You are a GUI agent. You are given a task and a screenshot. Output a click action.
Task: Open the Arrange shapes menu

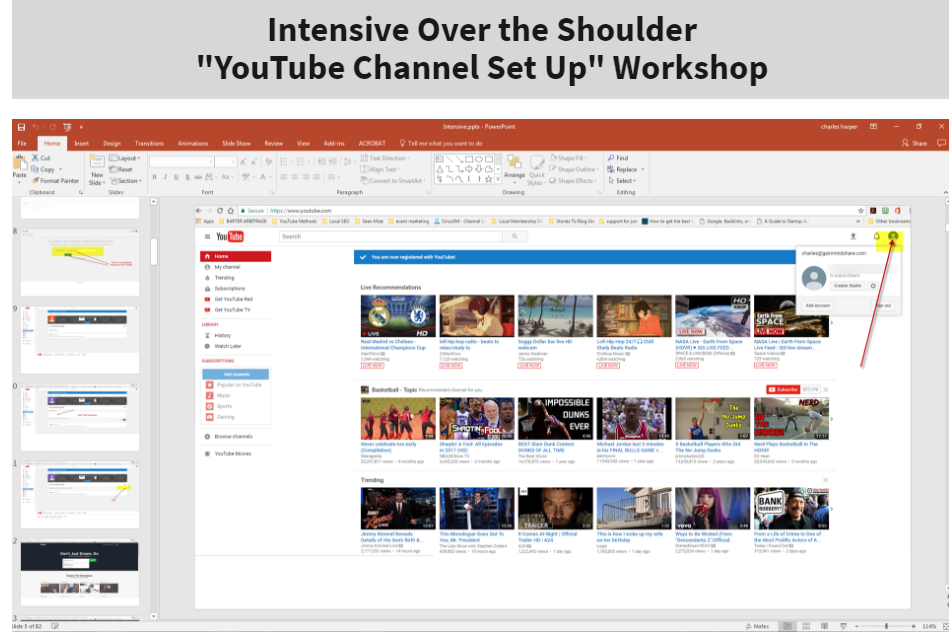tap(514, 169)
